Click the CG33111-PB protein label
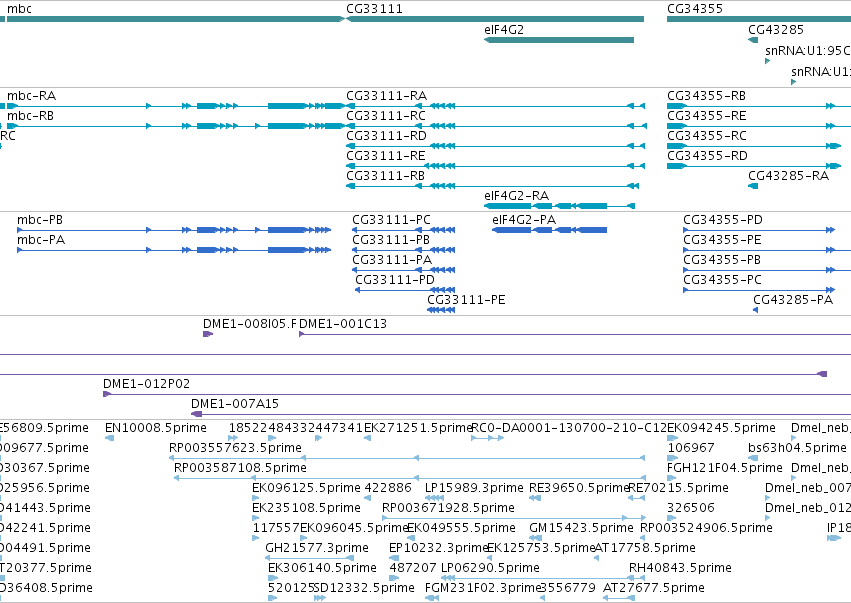 tap(391, 240)
